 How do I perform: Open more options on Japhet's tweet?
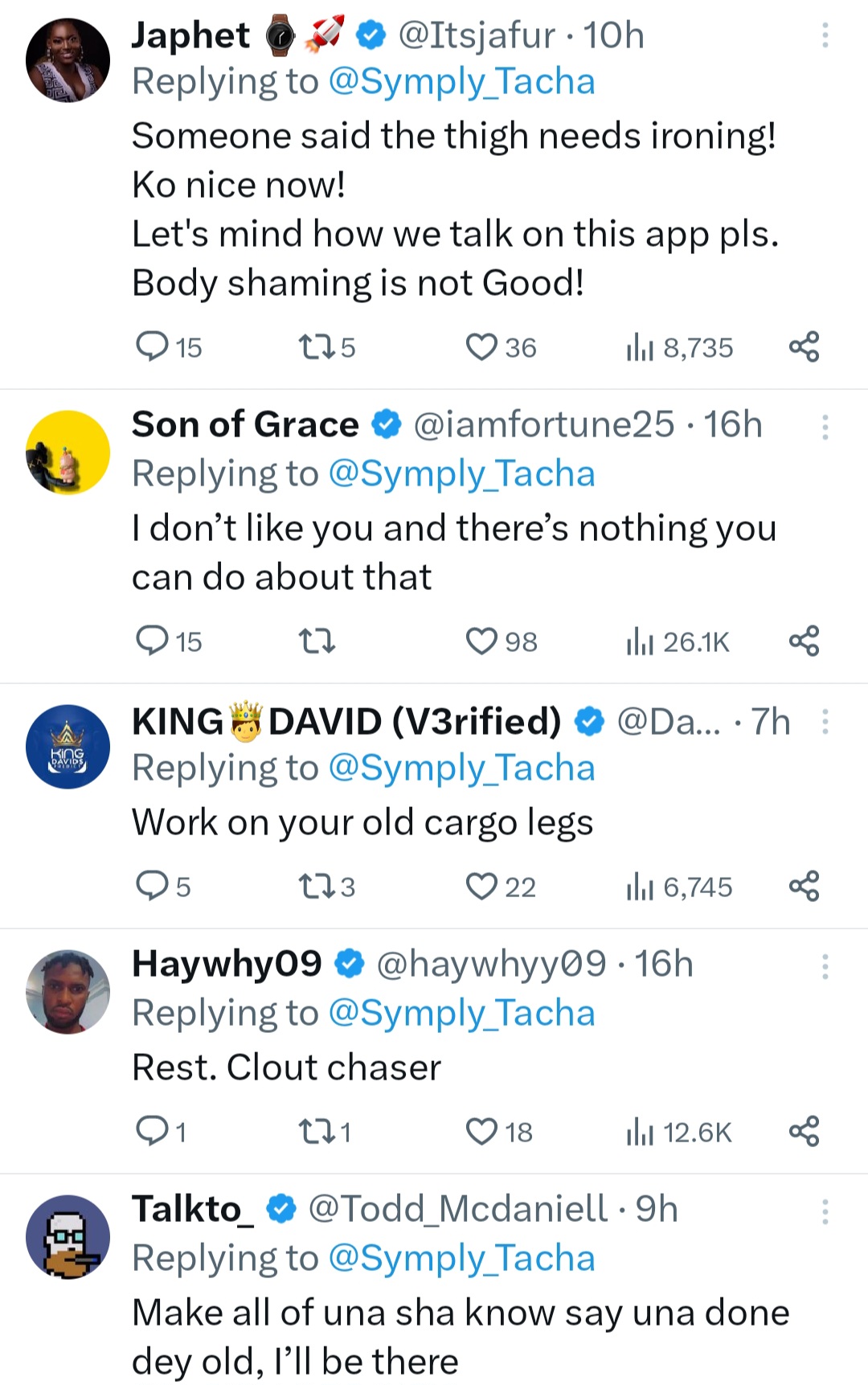tap(825, 35)
